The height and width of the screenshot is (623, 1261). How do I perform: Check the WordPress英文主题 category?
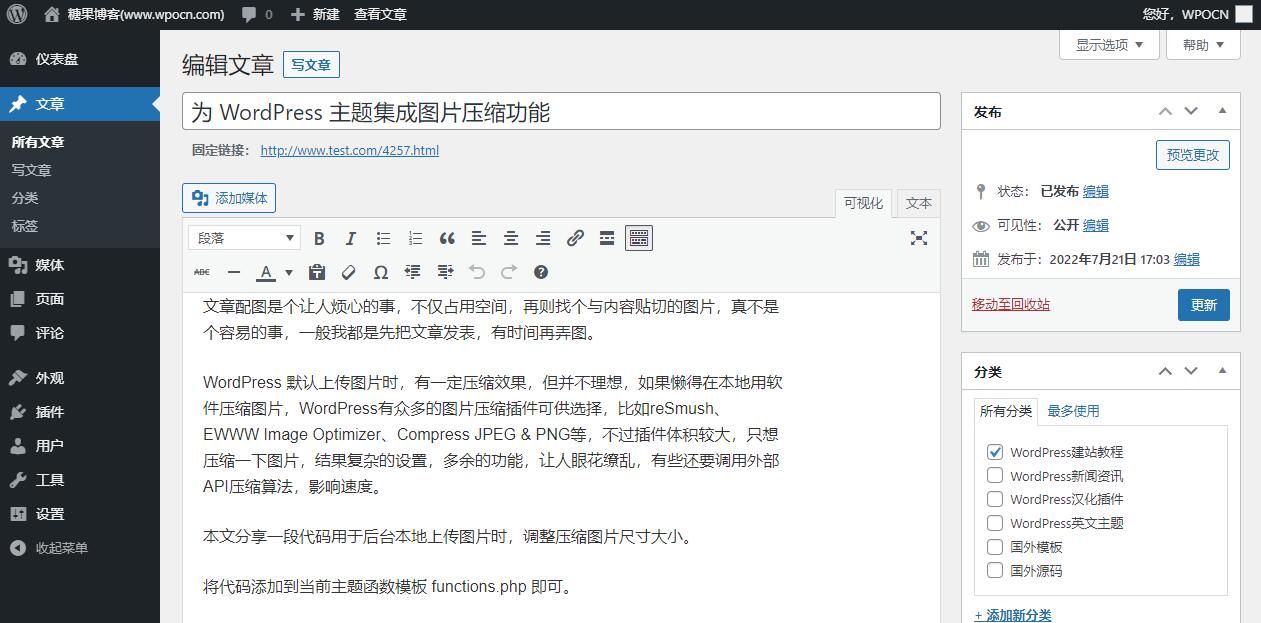pyautogui.click(x=995, y=523)
